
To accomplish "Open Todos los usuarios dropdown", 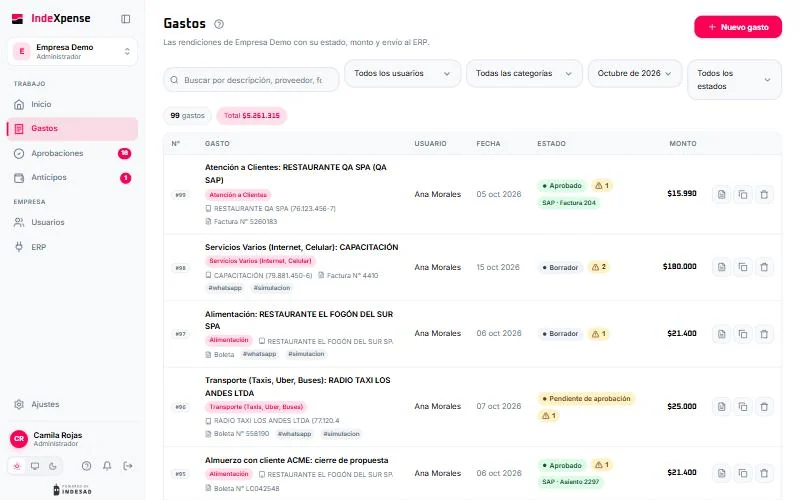I will [403, 73].
